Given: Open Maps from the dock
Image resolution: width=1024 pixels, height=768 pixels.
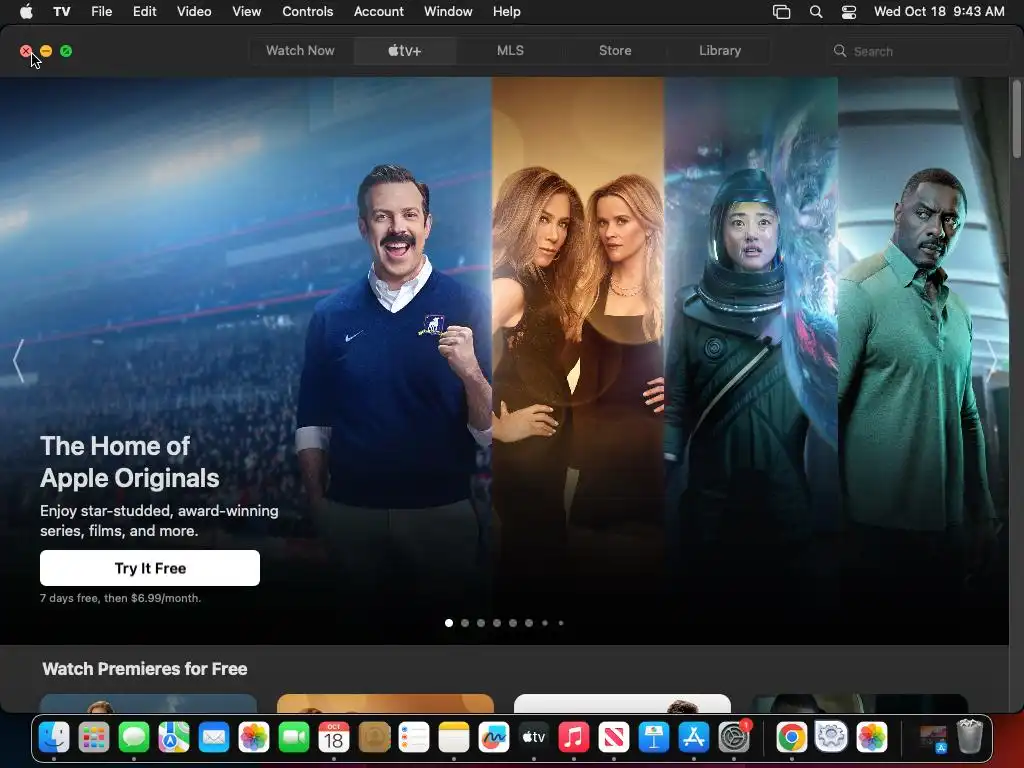Looking at the screenshot, I should pos(174,737).
